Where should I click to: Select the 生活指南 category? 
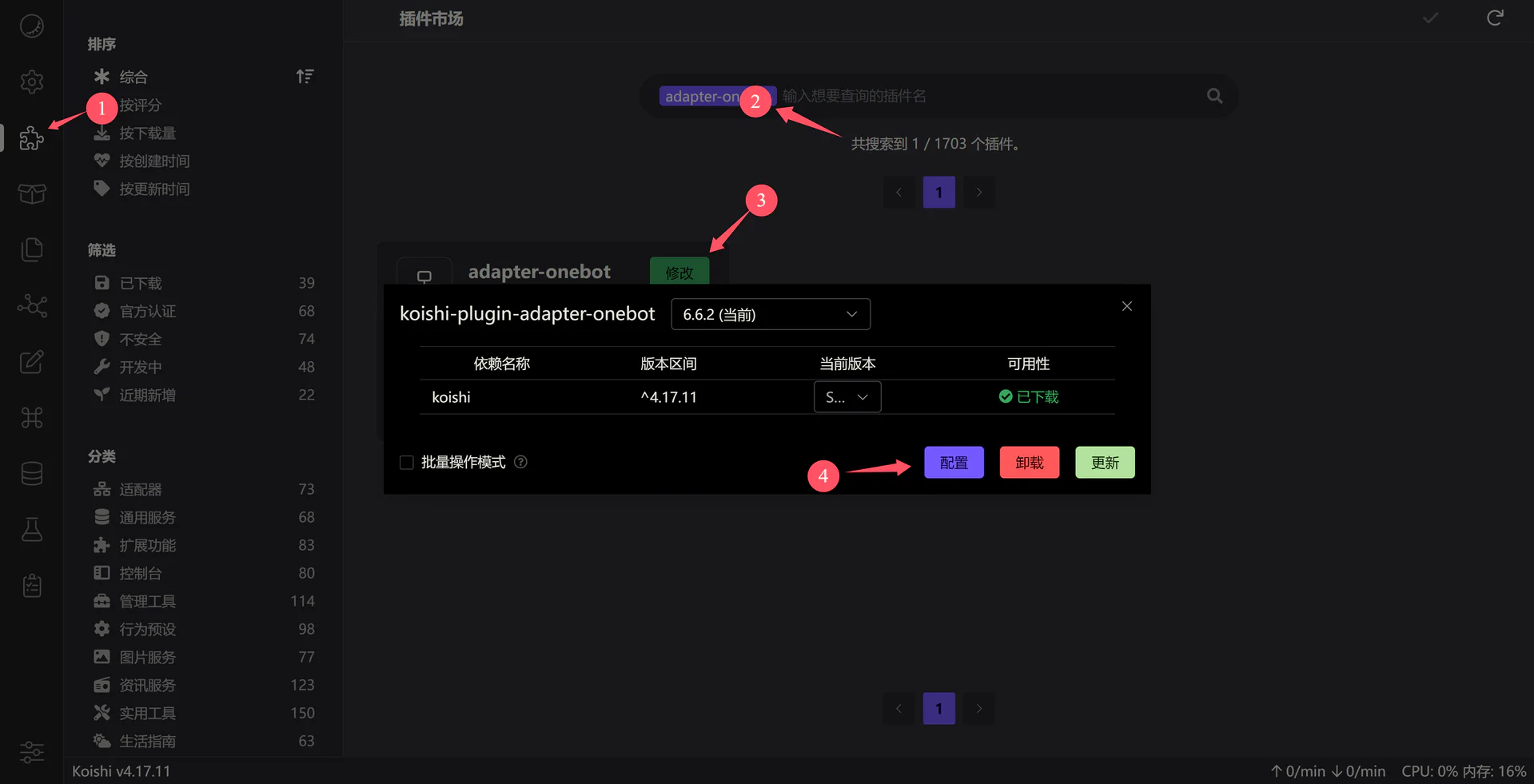pyautogui.click(x=204, y=741)
